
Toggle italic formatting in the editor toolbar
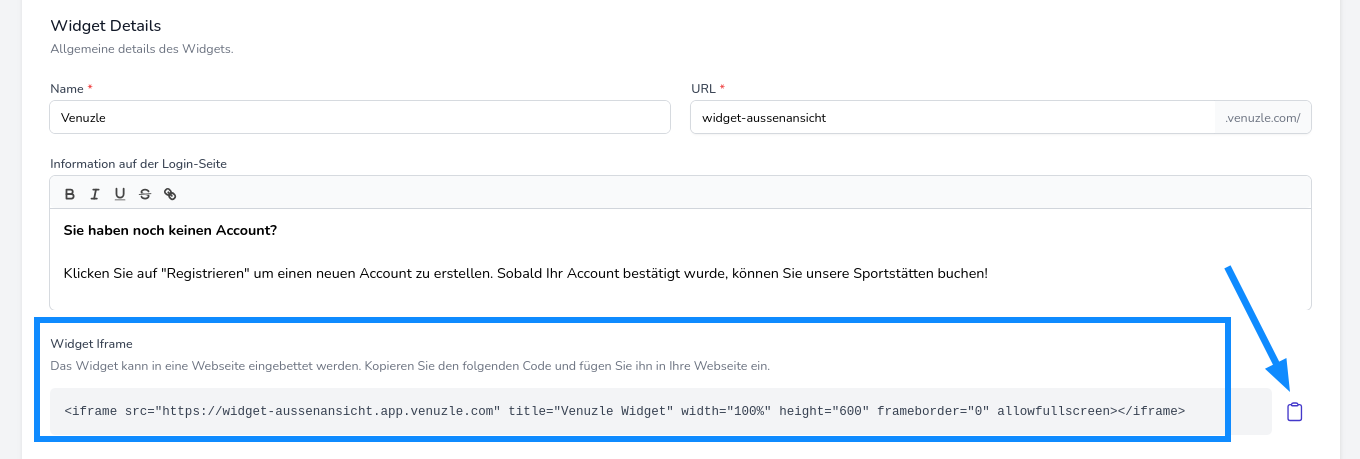(95, 194)
